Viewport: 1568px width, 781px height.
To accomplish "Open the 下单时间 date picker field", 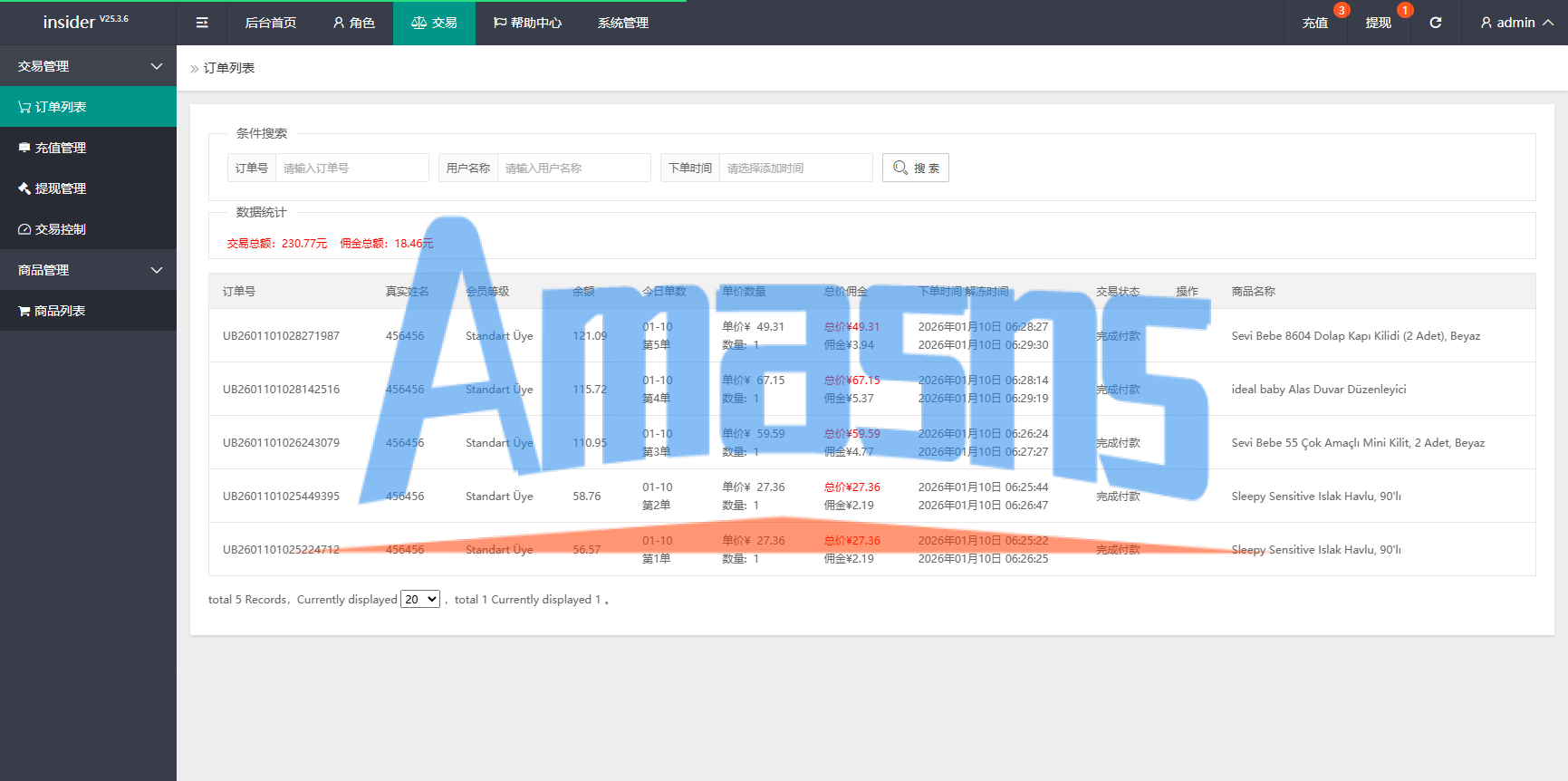I will point(795,168).
